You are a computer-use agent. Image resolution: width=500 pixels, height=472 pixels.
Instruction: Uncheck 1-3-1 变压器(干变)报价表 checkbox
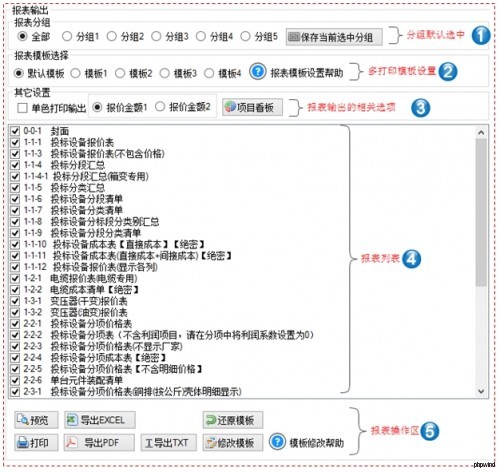(x=15, y=301)
